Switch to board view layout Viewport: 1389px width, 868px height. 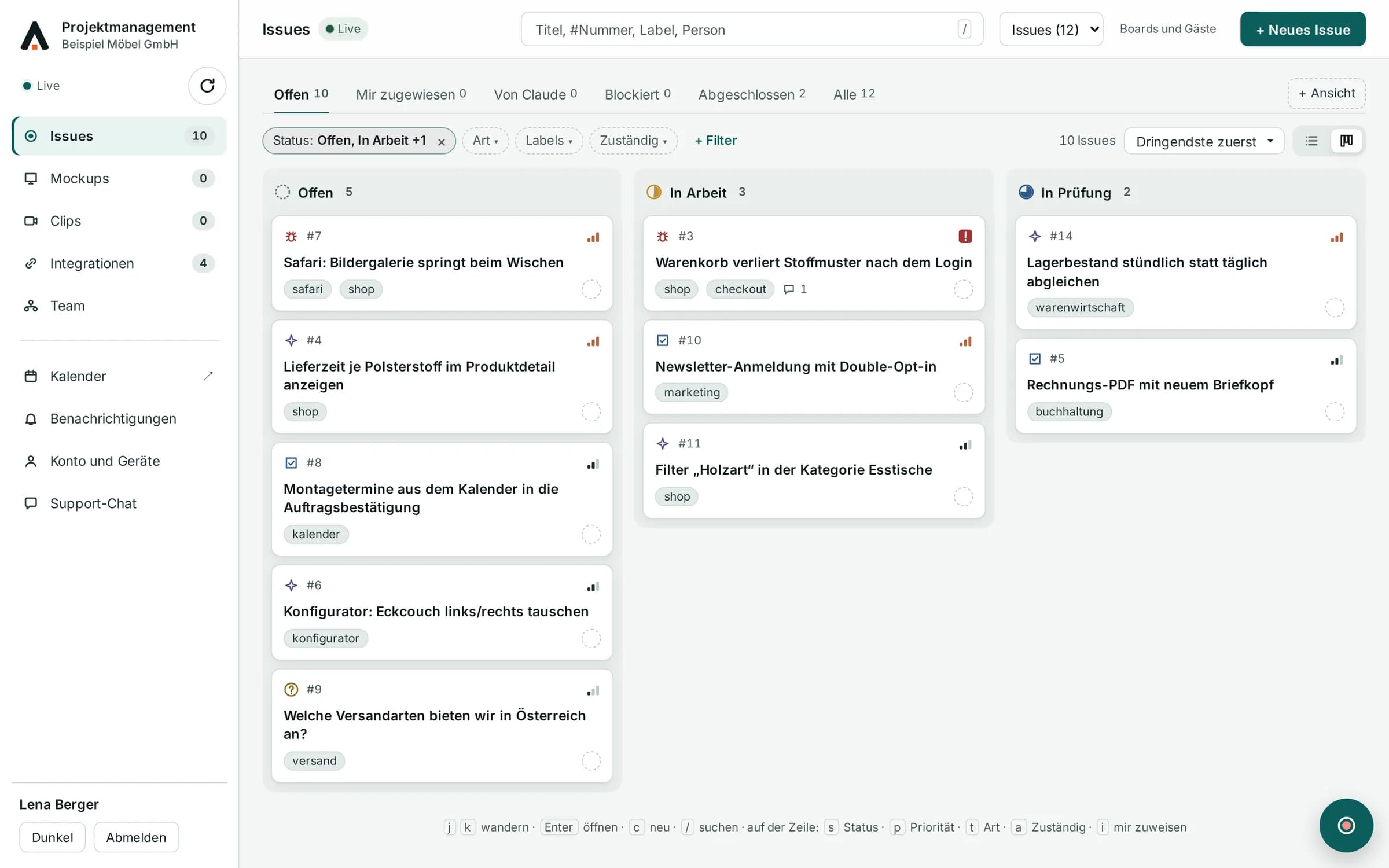(1347, 141)
